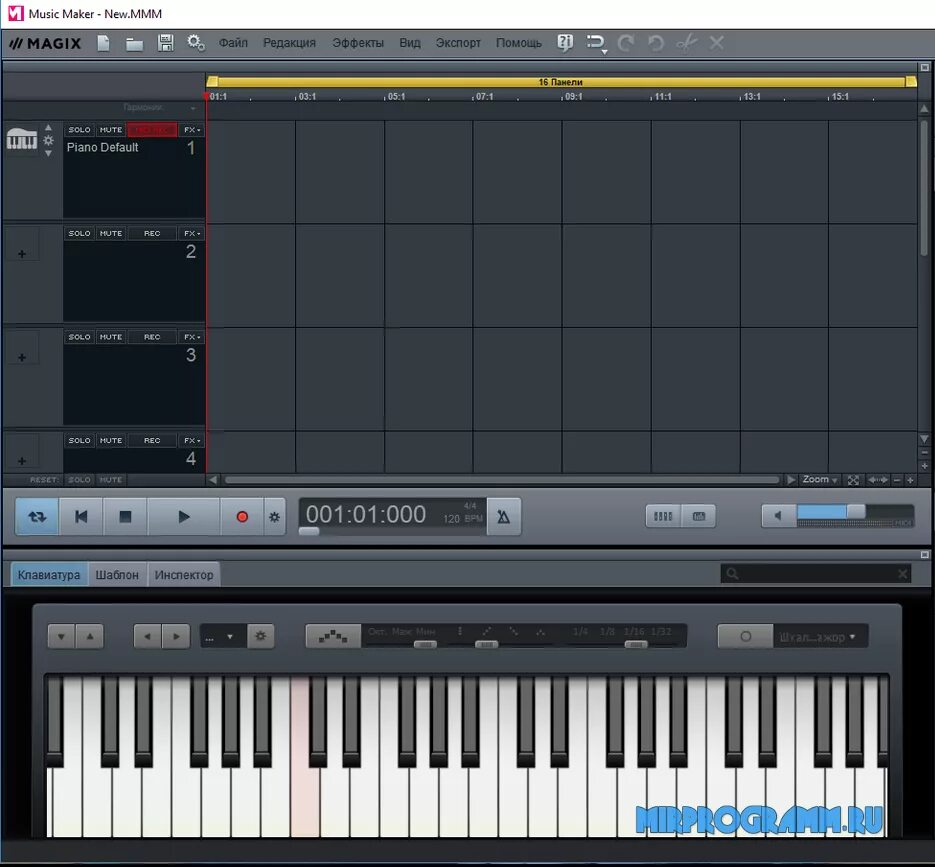Add an instrument to track 2 with plus
Viewport: 935px width, 867px height.
tap(22, 254)
